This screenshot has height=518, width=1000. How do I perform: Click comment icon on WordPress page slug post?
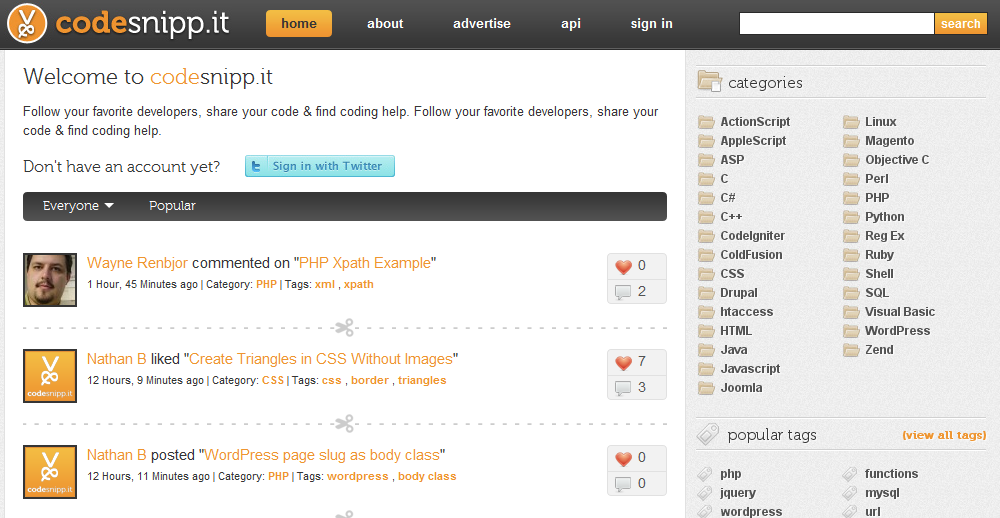click(x=622, y=484)
